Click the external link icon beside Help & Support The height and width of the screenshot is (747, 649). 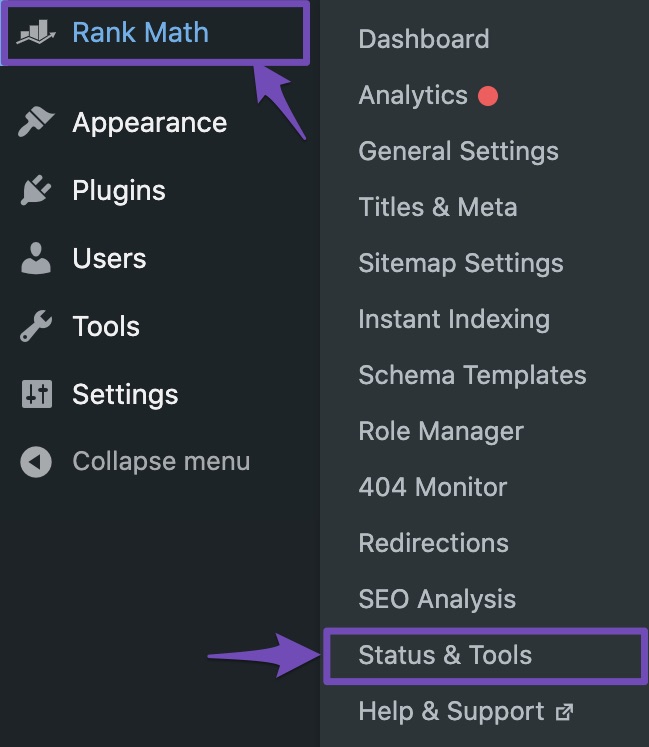[x=565, y=712]
